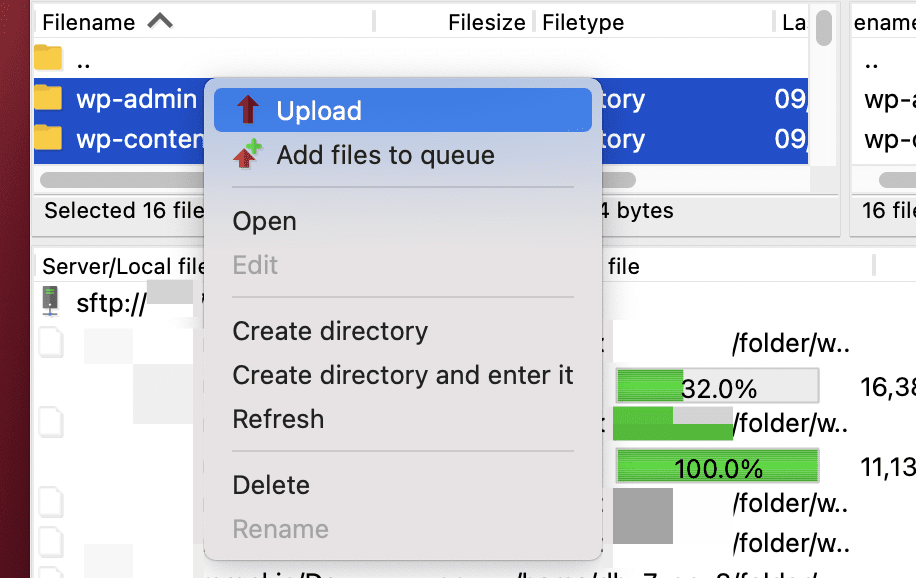Click the wp-admin folder icon
This screenshot has width=916, height=578.
(x=48, y=98)
